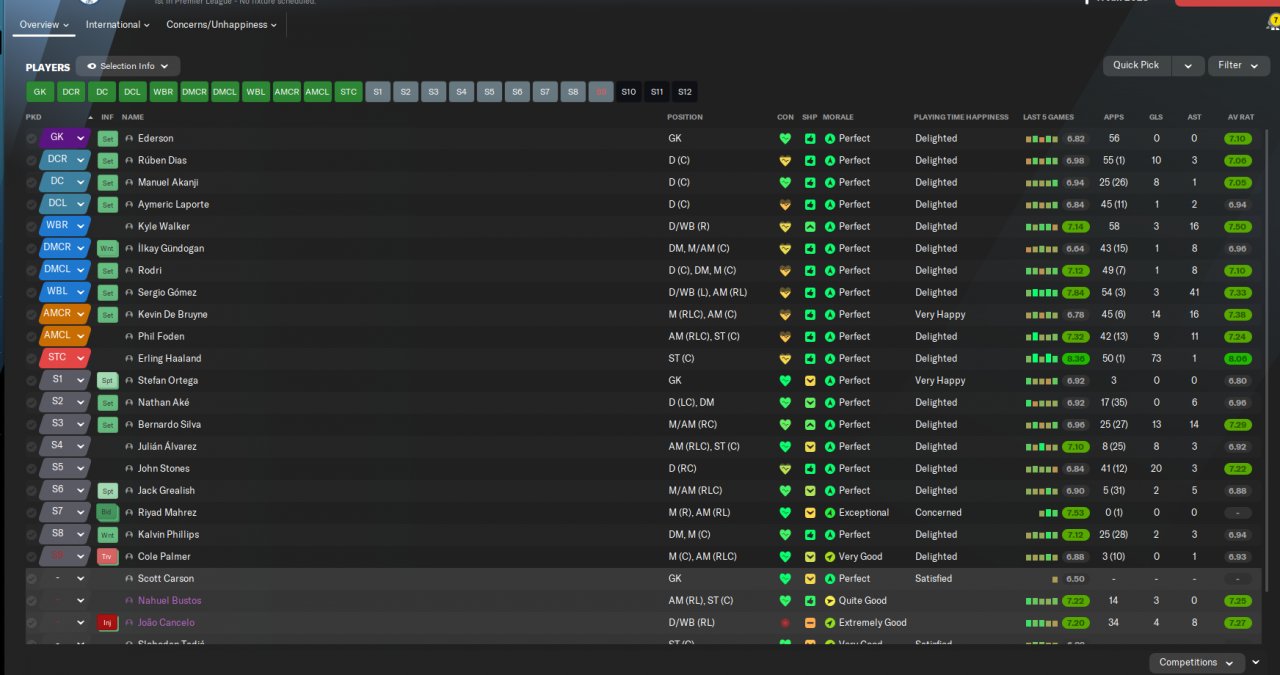Click Bernardo Silva's Set info badge
The width and height of the screenshot is (1280, 675).
tap(107, 424)
